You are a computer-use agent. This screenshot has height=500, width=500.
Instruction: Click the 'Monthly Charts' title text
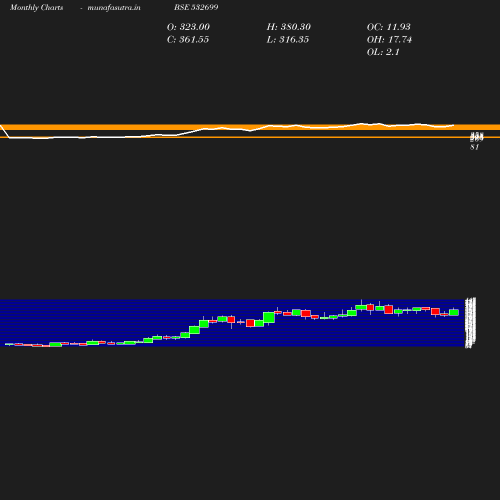coord(36,7)
